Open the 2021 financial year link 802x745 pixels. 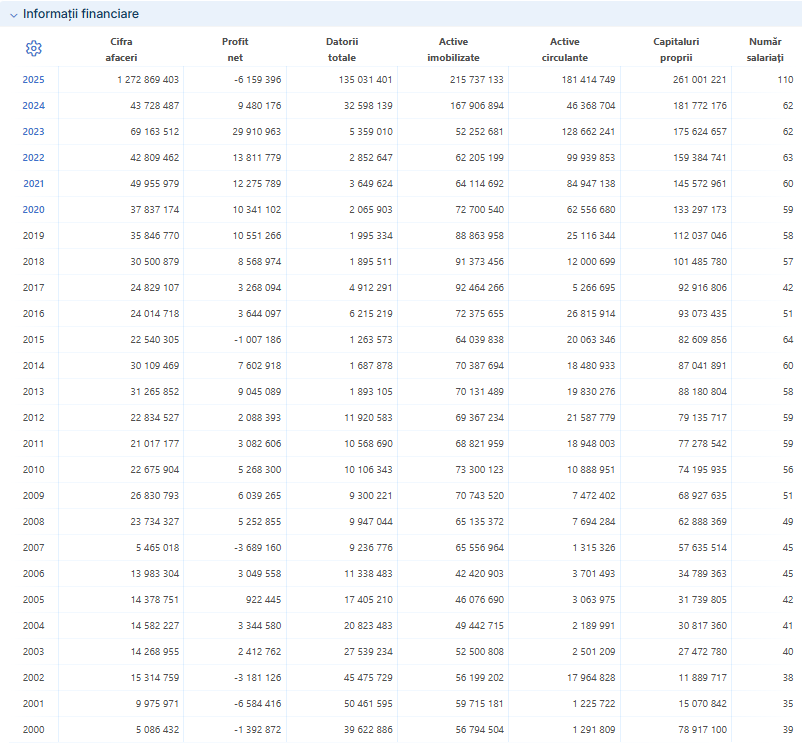click(x=33, y=184)
